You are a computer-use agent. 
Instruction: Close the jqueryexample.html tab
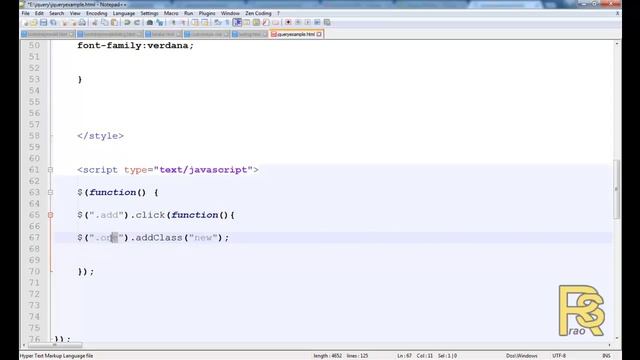tap(319, 34)
